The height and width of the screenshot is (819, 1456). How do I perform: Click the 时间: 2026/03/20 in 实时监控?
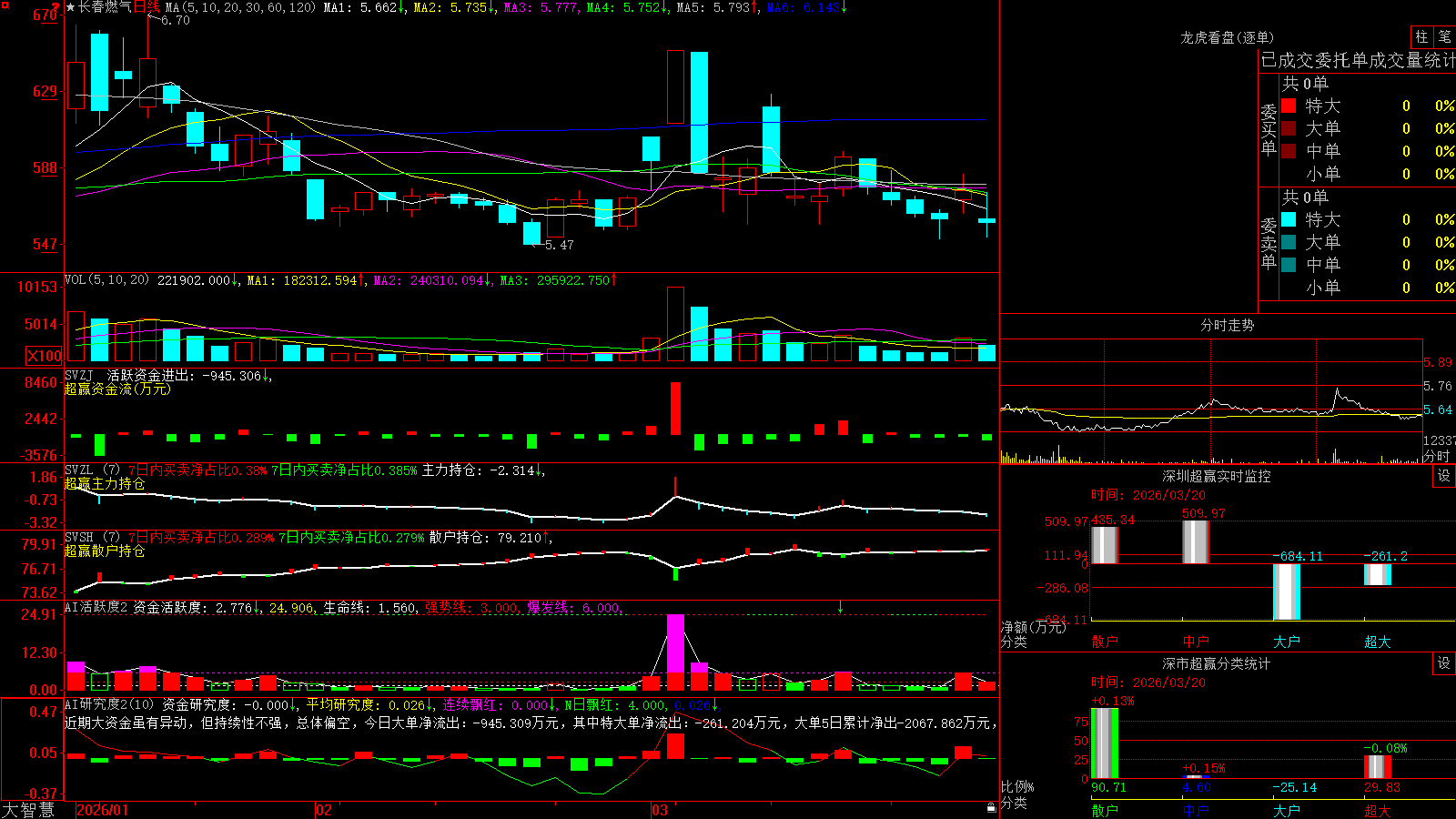[x=1148, y=495]
